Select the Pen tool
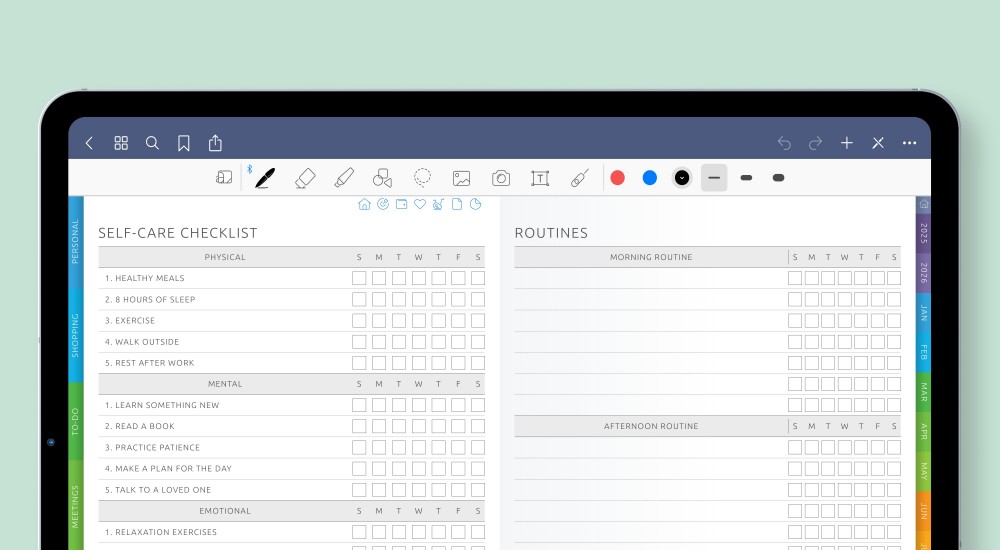The width and height of the screenshot is (1000, 550). [265, 178]
